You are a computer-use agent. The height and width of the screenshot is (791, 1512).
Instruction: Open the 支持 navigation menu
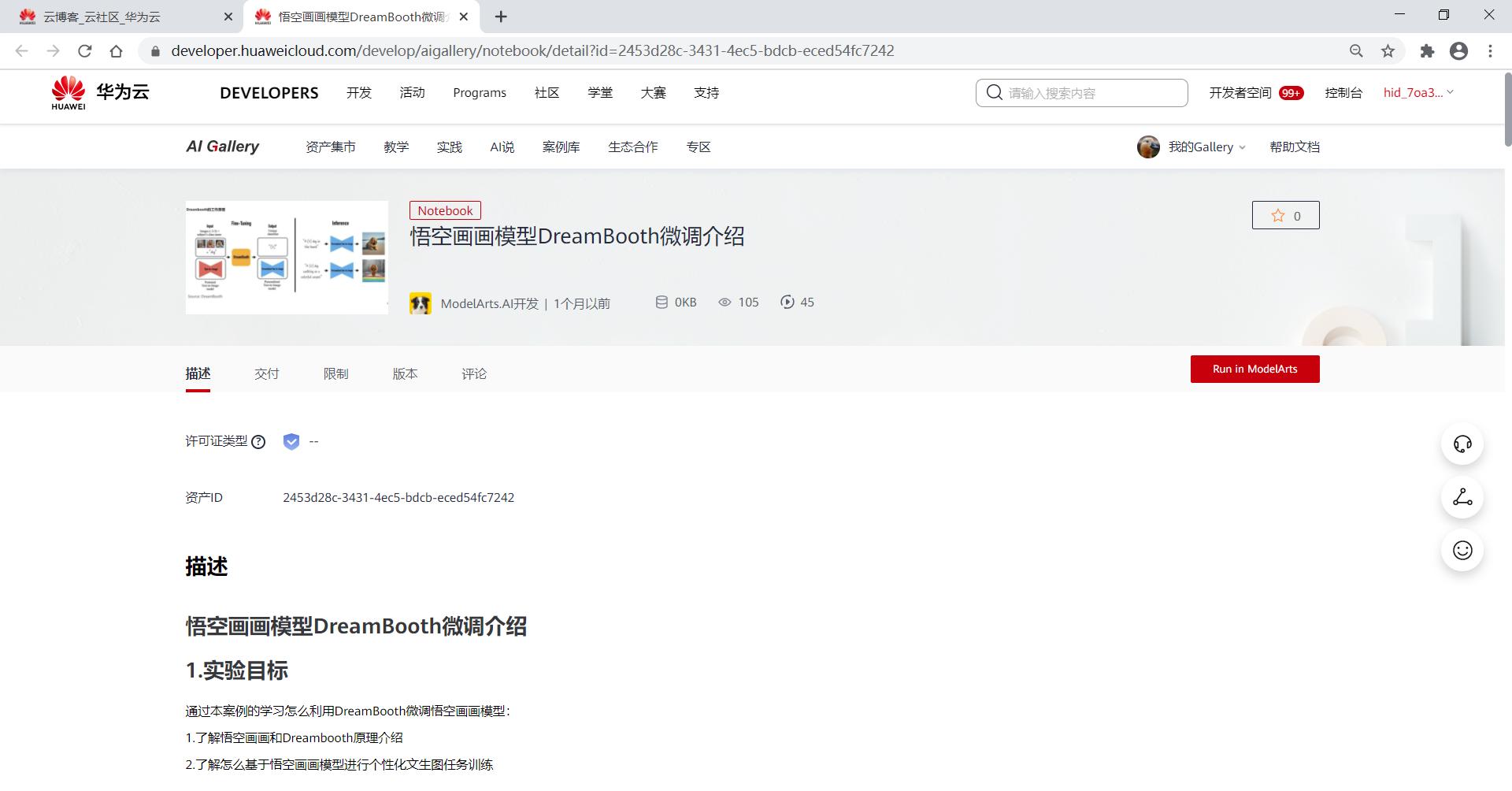click(706, 93)
